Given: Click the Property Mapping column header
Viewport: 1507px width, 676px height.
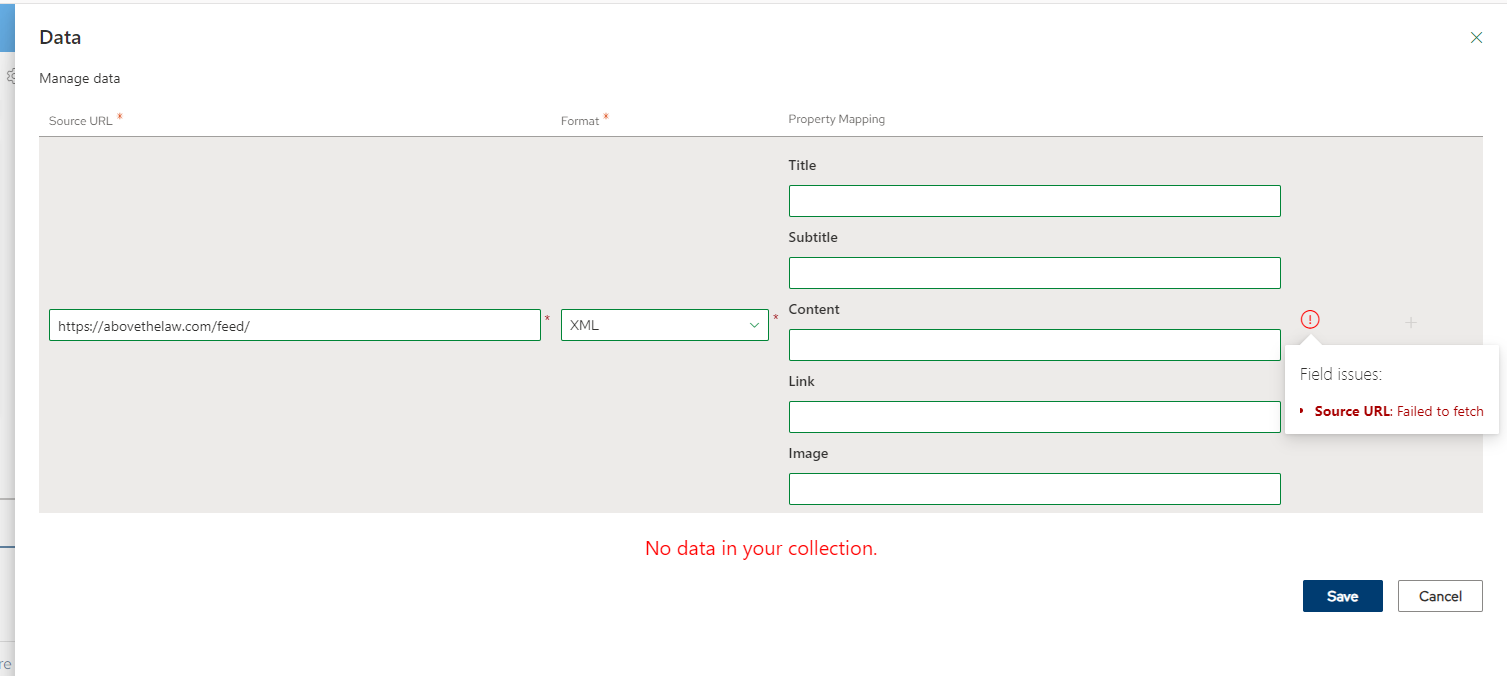Looking at the screenshot, I should coord(836,119).
